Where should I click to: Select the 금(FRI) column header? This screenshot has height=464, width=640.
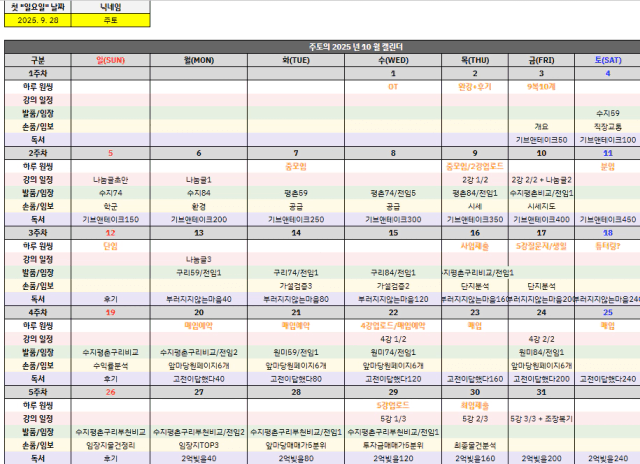[x=541, y=60]
